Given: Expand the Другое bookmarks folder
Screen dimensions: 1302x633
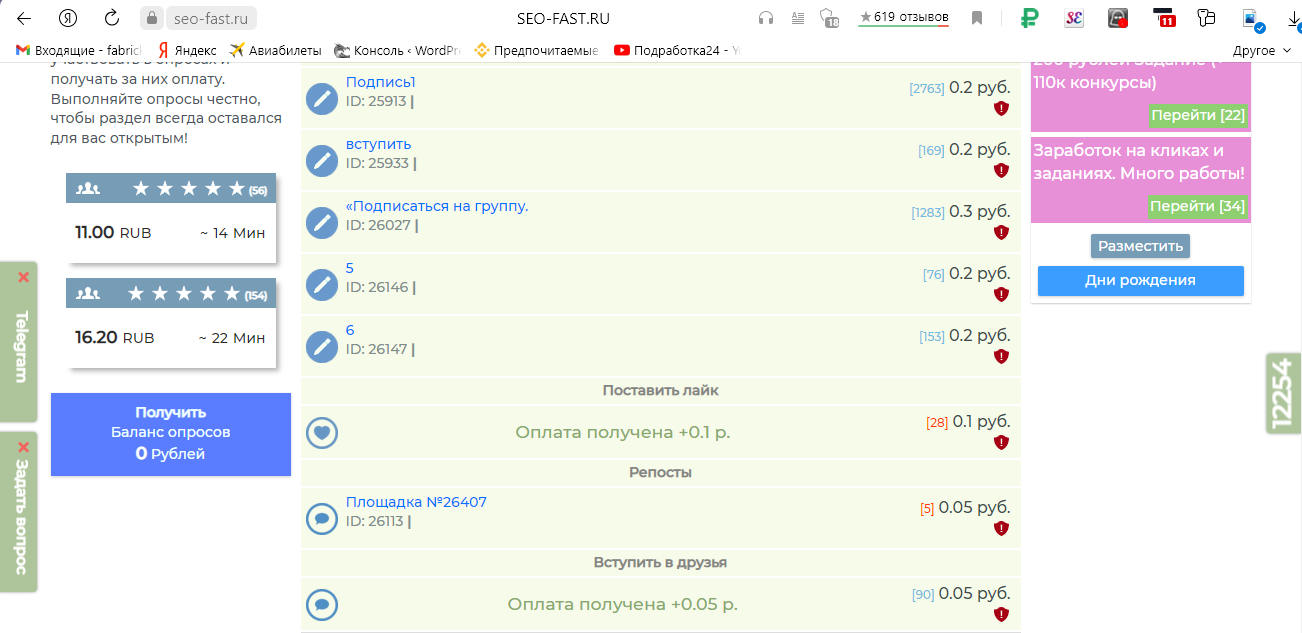Looking at the screenshot, I should 1260,50.
